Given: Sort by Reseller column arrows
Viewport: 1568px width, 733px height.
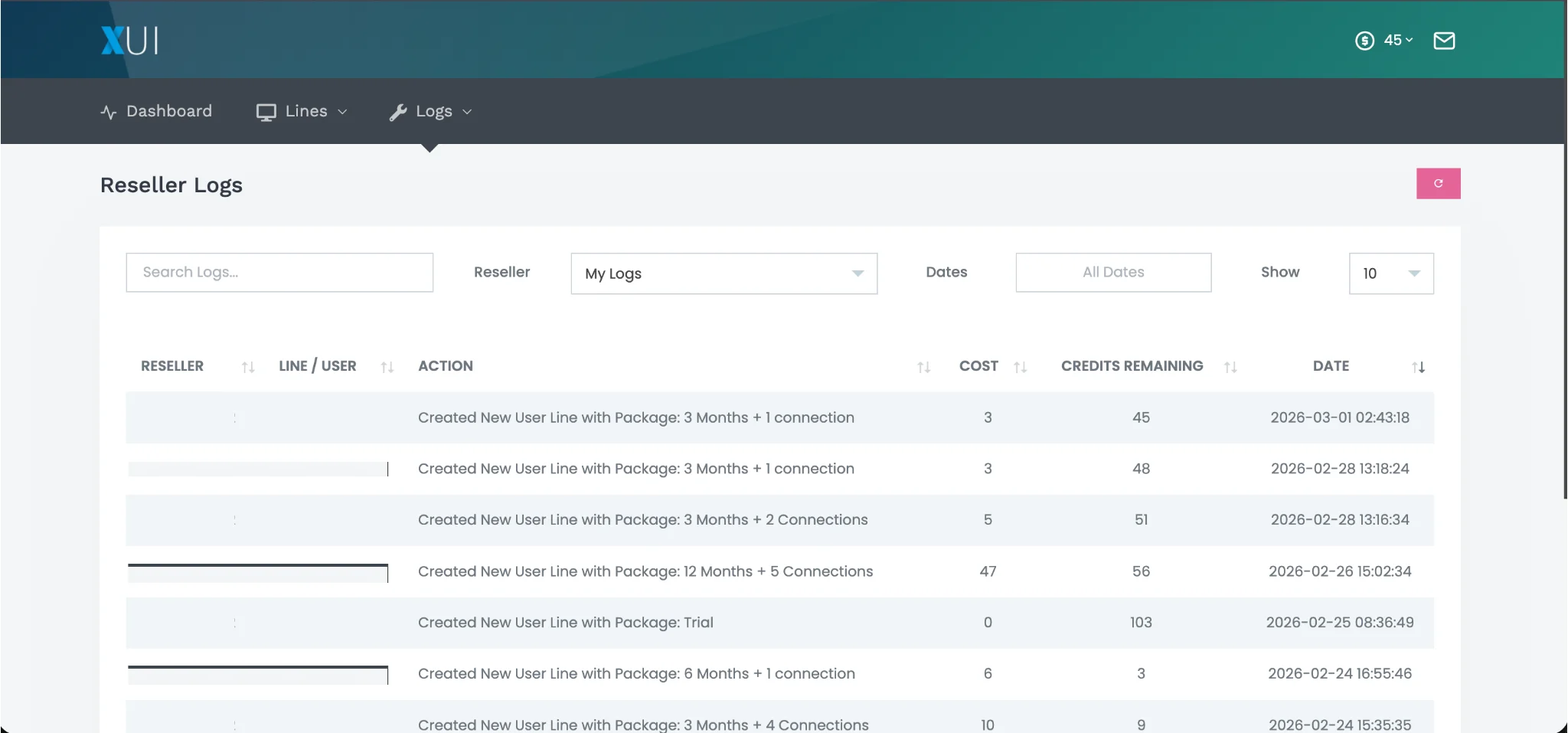Looking at the screenshot, I should tap(247, 367).
